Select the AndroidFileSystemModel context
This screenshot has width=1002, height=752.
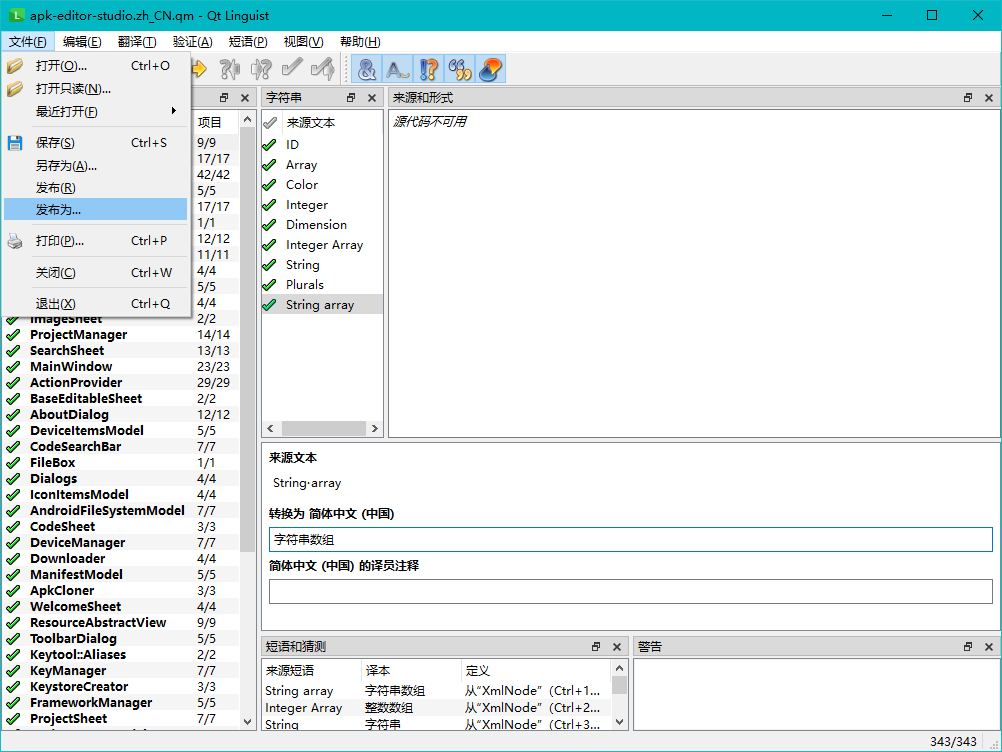[120, 510]
